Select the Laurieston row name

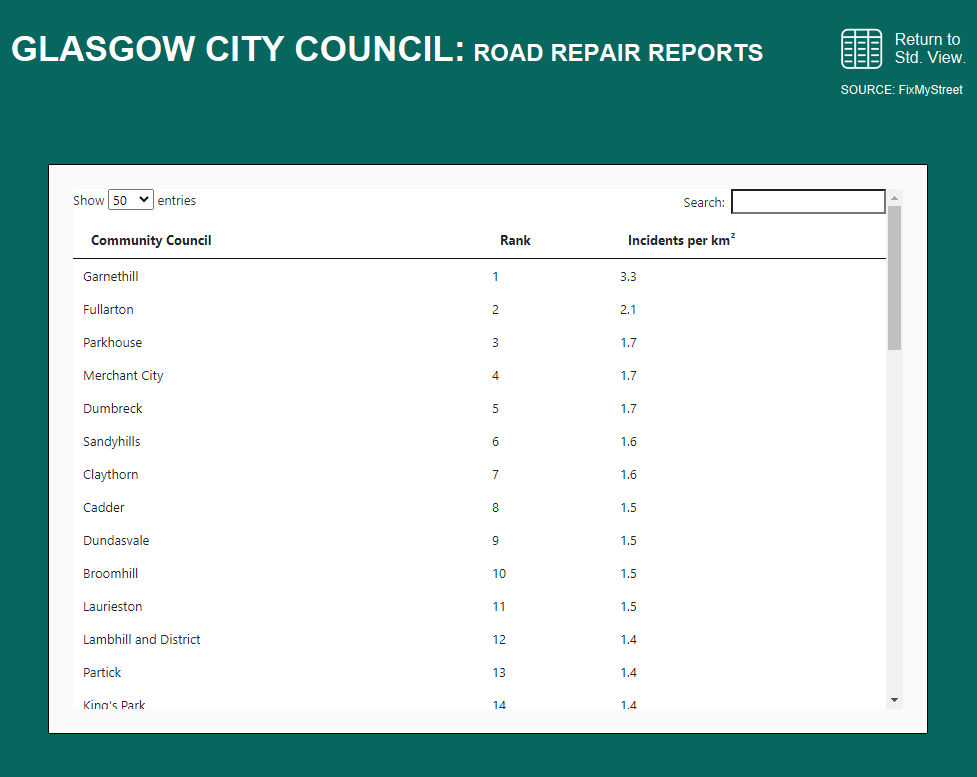[x=112, y=607]
